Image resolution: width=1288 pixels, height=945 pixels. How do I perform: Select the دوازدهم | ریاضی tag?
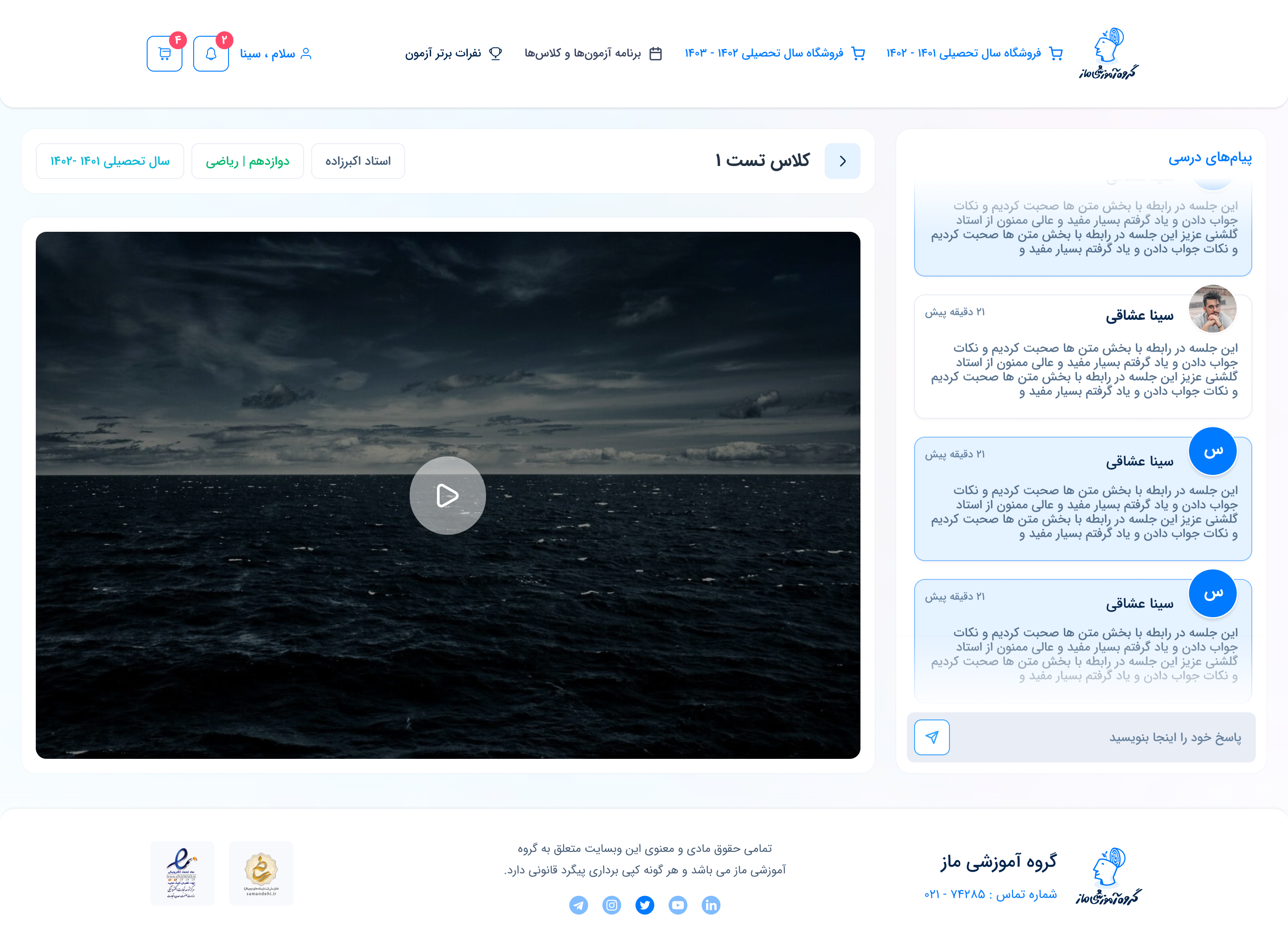tap(248, 162)
